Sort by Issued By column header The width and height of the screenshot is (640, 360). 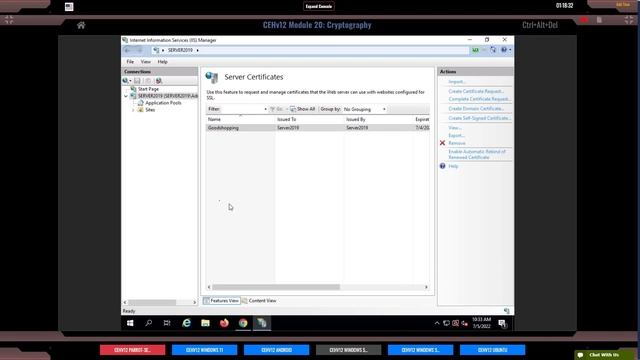tap(378, 119)
